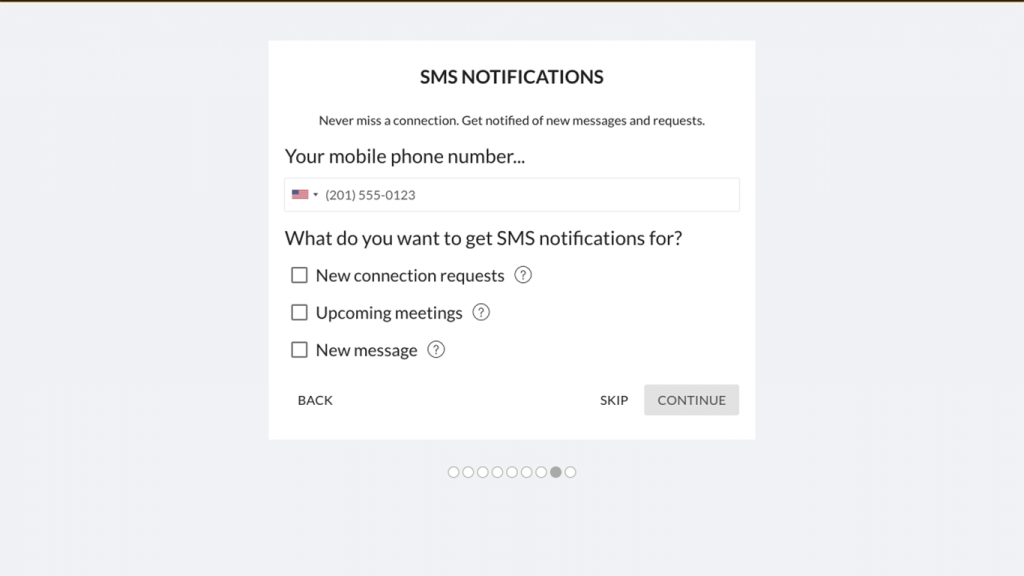Enable New connection requests checkbox
The width and height of the screenshot is (1024, 576).
pyautogui.click(x=299, y=275)
